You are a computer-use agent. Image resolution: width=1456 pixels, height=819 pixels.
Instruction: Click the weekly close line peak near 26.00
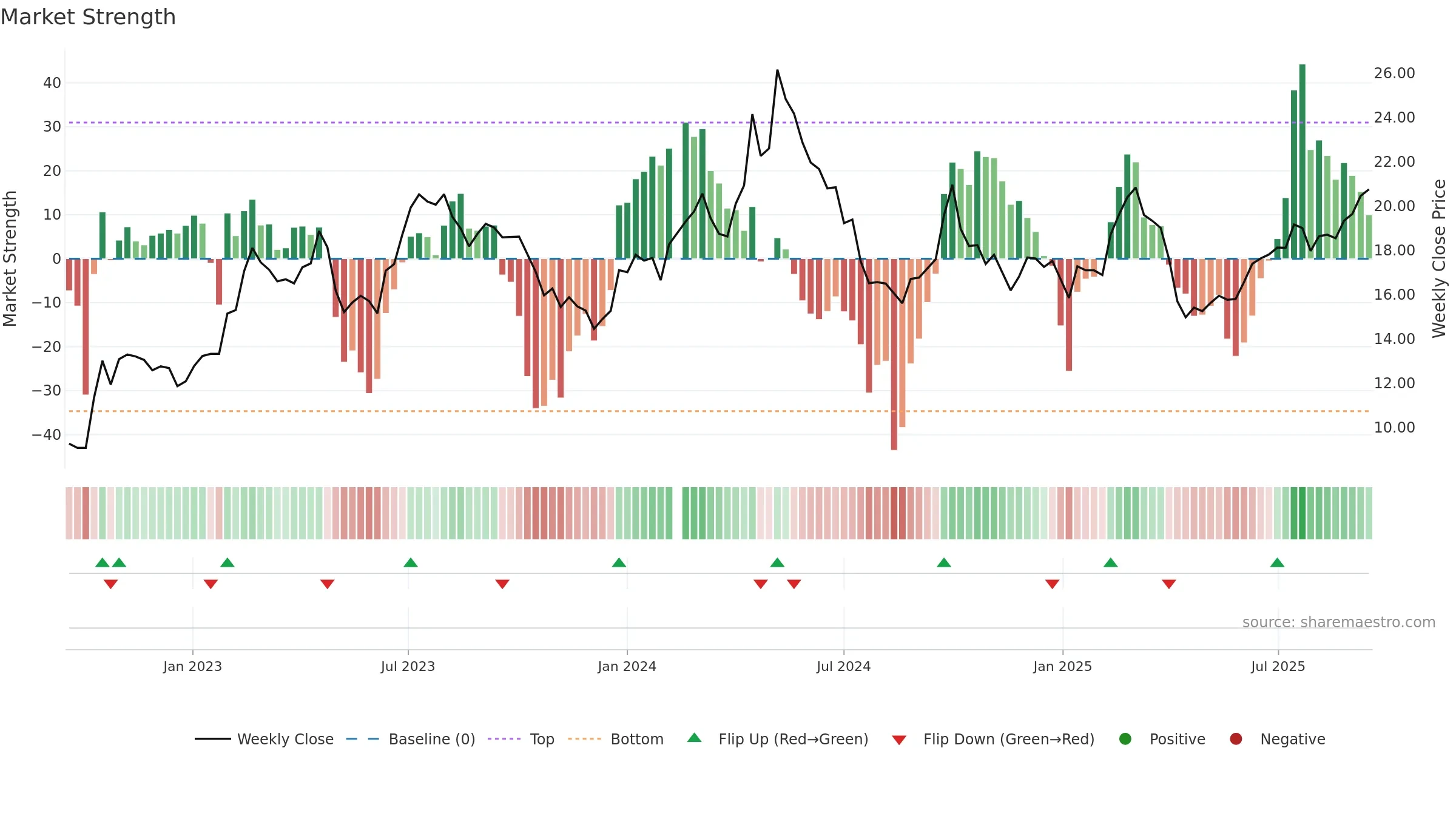(777, 70)
